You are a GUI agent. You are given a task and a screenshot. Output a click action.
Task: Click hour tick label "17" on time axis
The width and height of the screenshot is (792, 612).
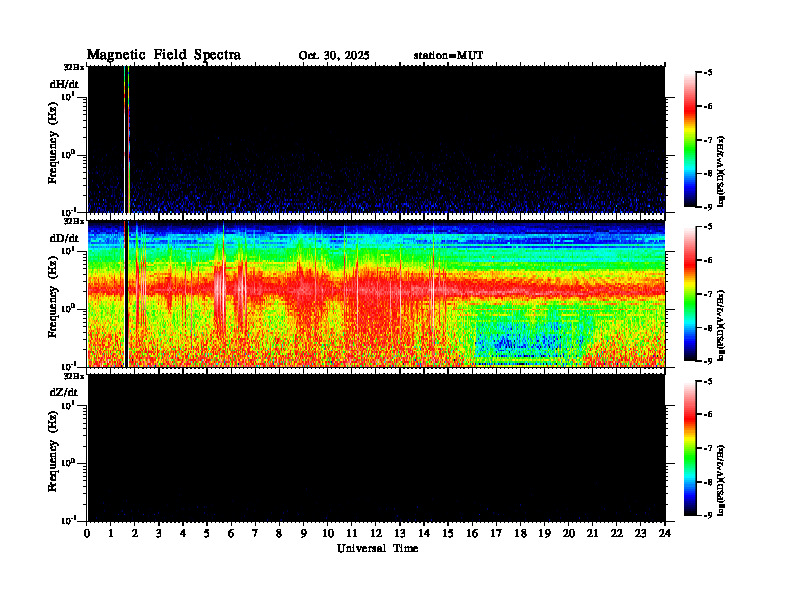click(x=497, y=534)
